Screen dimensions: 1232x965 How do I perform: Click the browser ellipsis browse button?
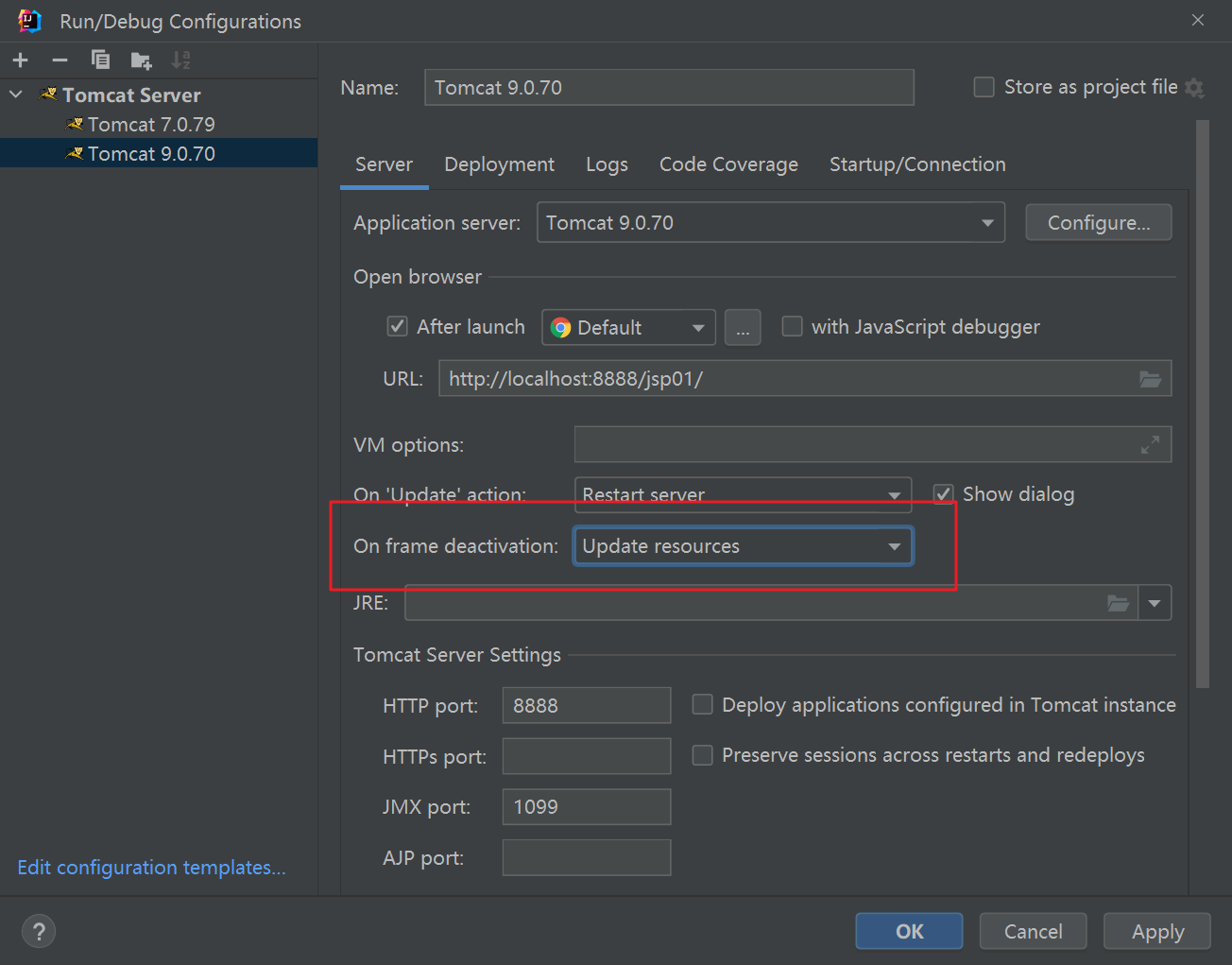coord(743,328)
